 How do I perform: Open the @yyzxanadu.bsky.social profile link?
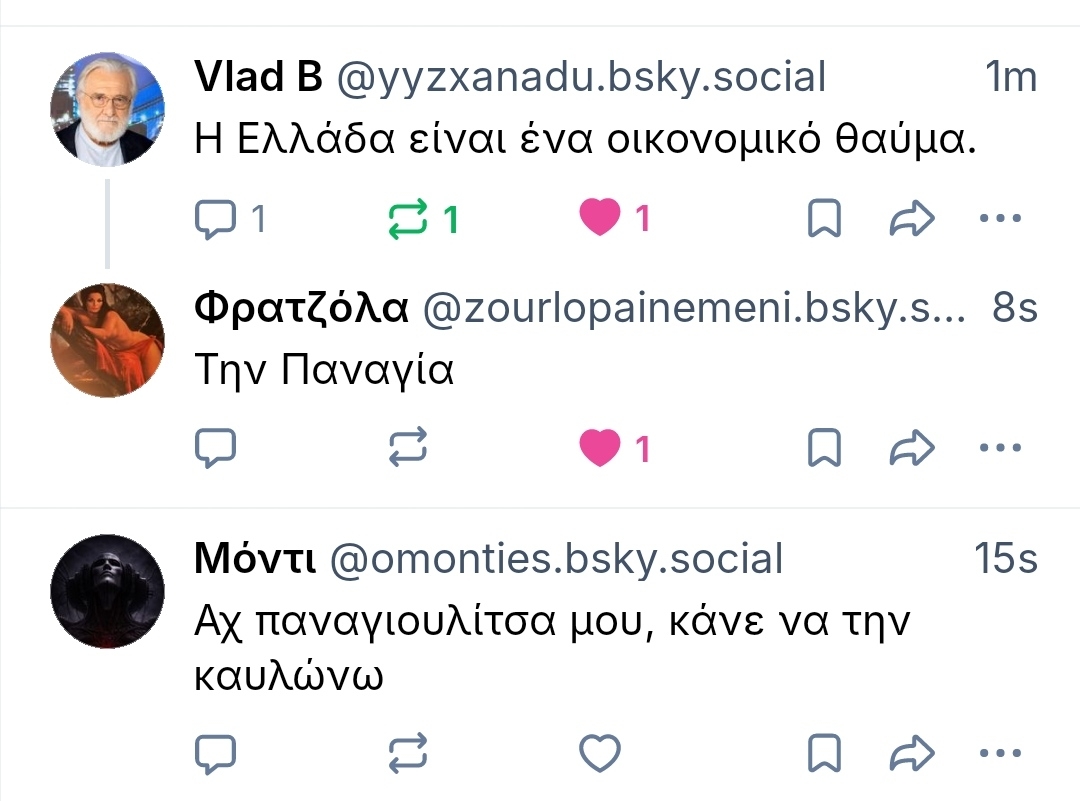pos(581,77)
